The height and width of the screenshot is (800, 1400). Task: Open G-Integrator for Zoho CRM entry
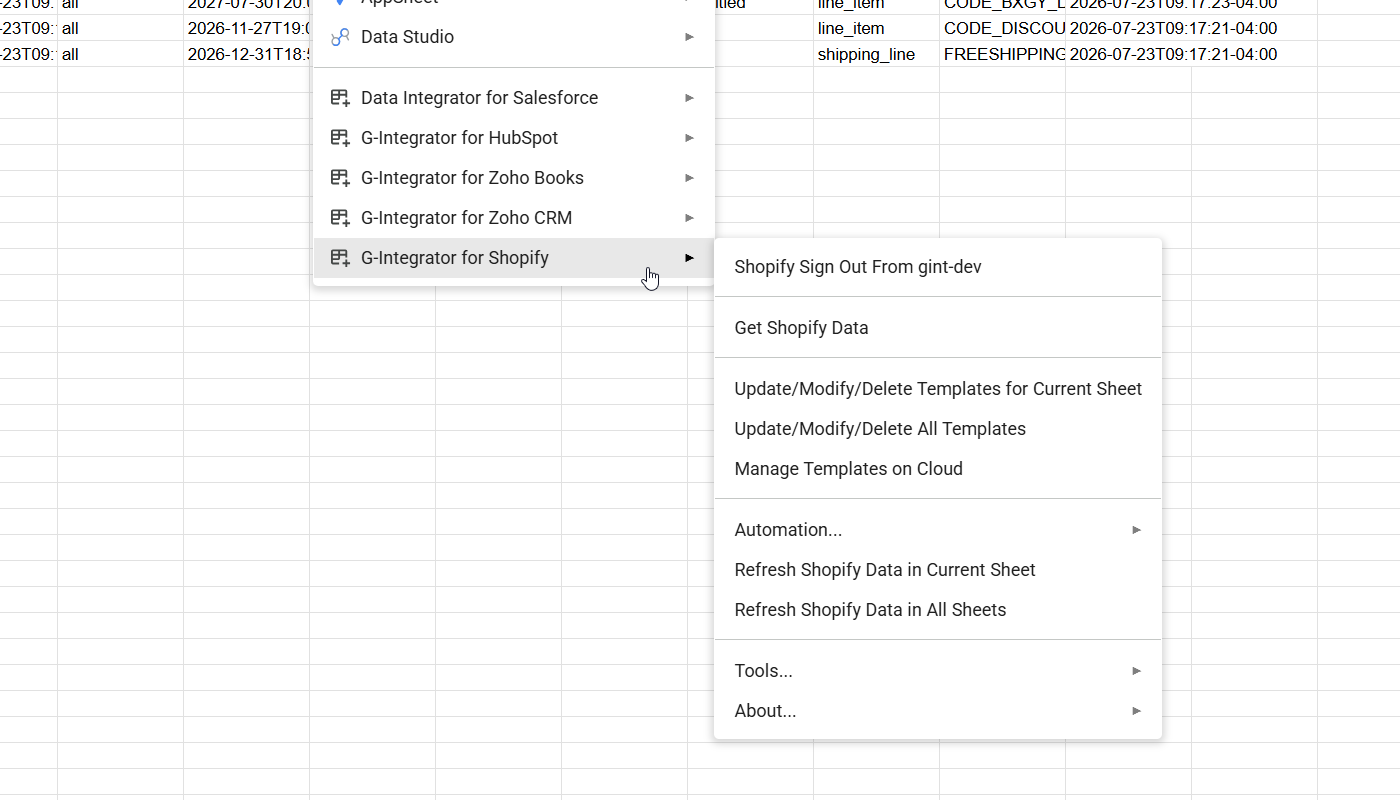coord(514,218)
